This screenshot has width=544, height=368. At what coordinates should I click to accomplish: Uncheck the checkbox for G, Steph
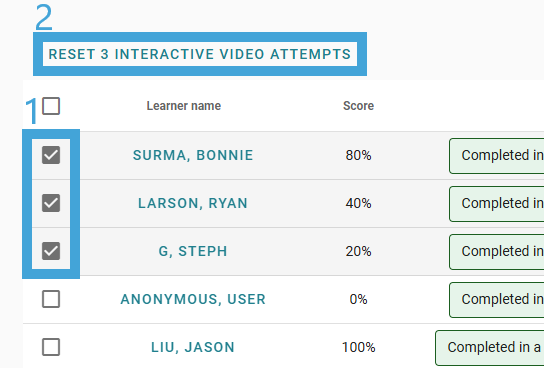51,251
